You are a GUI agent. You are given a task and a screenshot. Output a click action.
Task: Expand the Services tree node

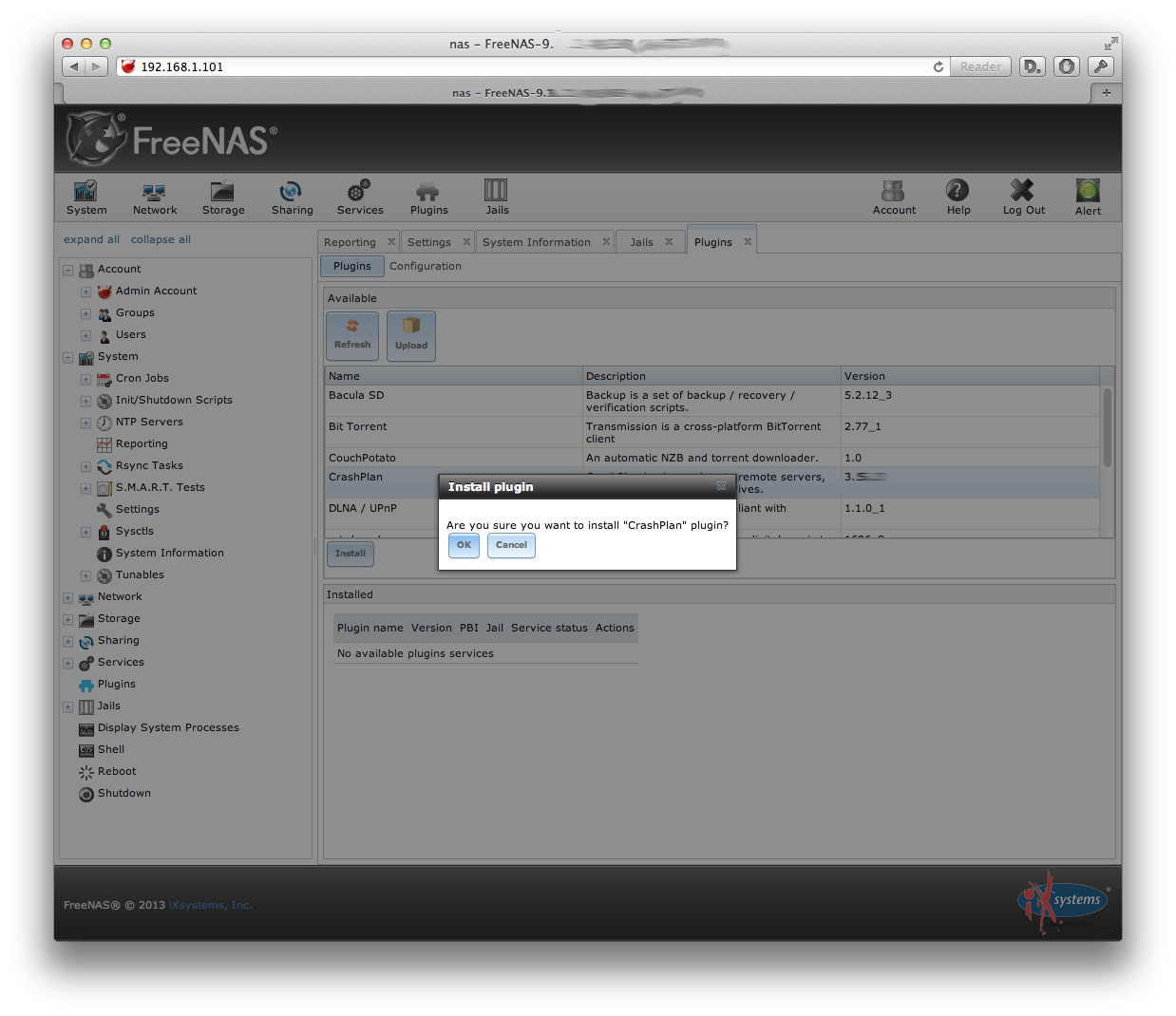(68, 663)
